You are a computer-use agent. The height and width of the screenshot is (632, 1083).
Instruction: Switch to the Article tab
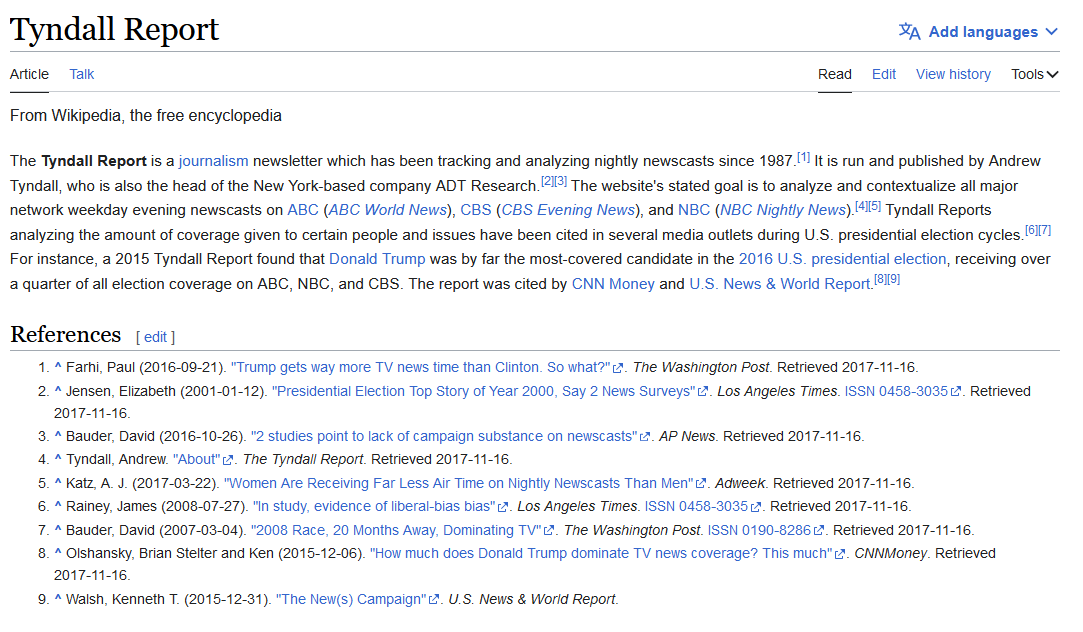point(29,75)
